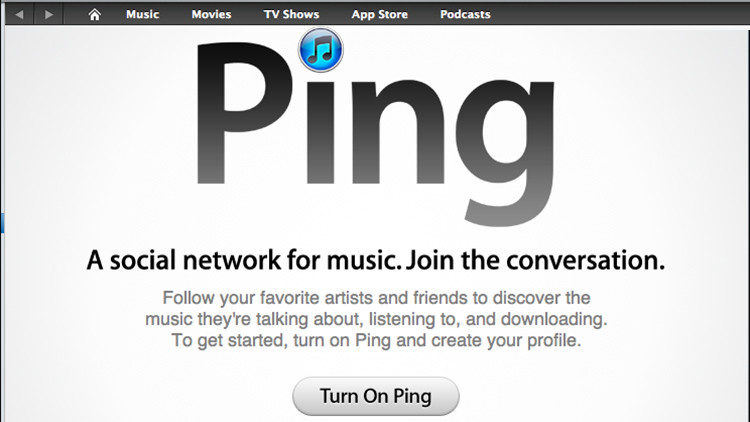Click the letter P of the Ping logo
This screenshot has width=750, height=422.
coord(244,113)
